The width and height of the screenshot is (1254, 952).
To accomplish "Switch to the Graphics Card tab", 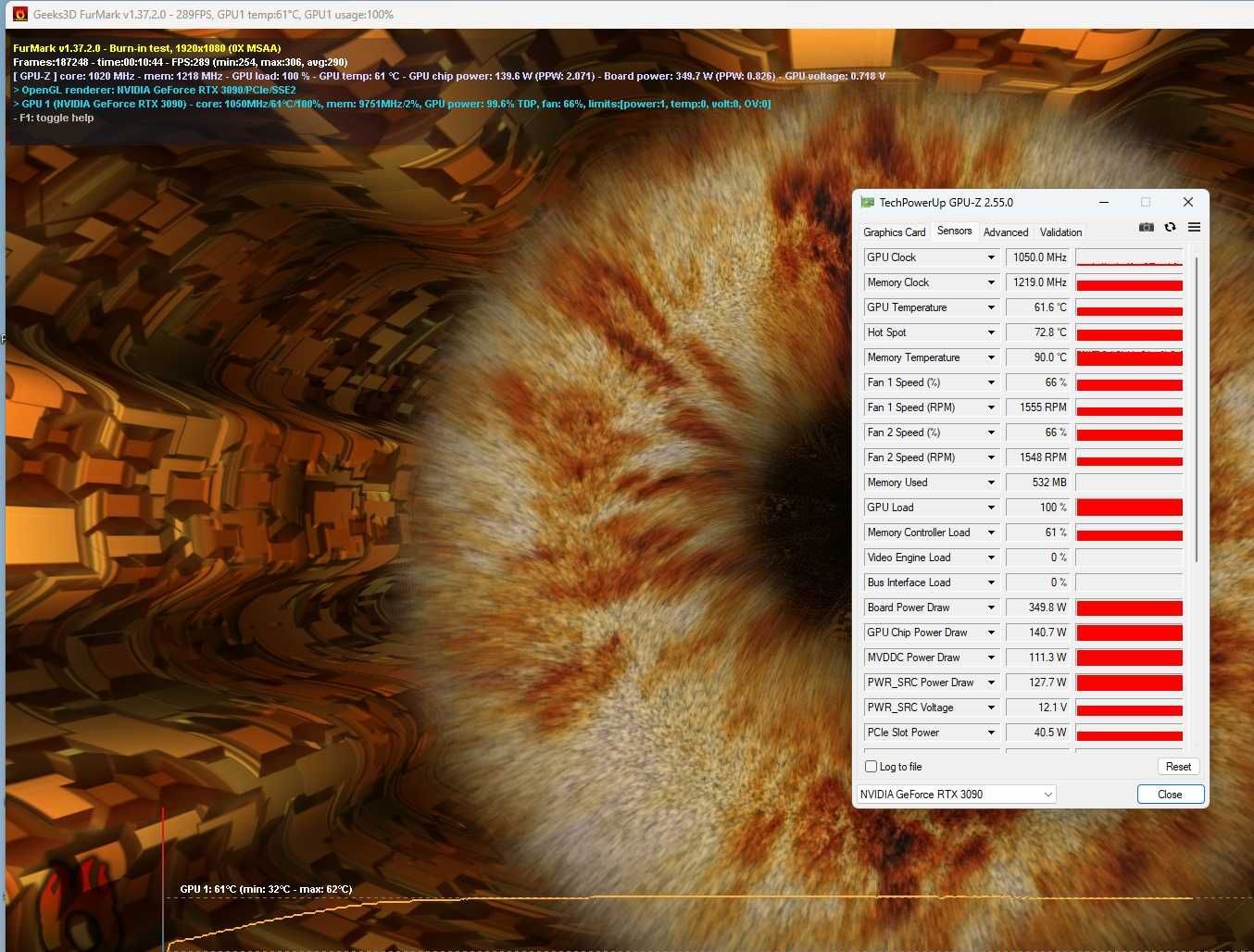I will (894, 232).
